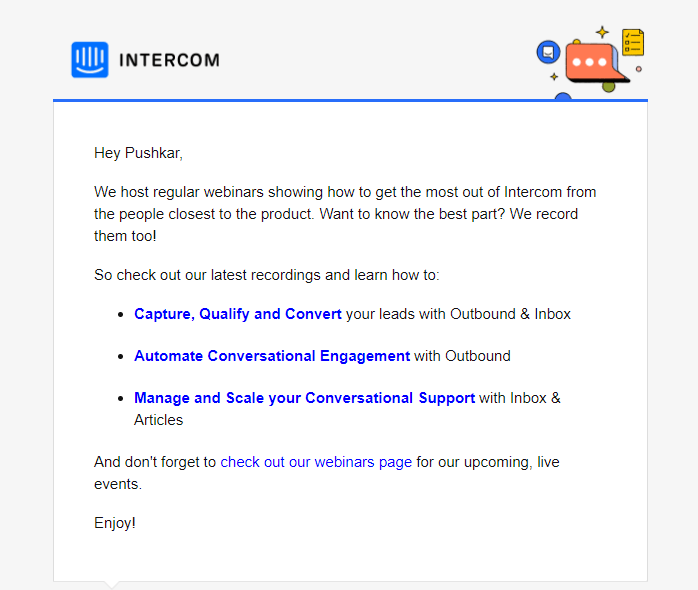The width and height of the screenshot is (698, 590).
Task: Click the So check out our latest recordings sentence
Action: pyautogui.click(x=267, y=275)
